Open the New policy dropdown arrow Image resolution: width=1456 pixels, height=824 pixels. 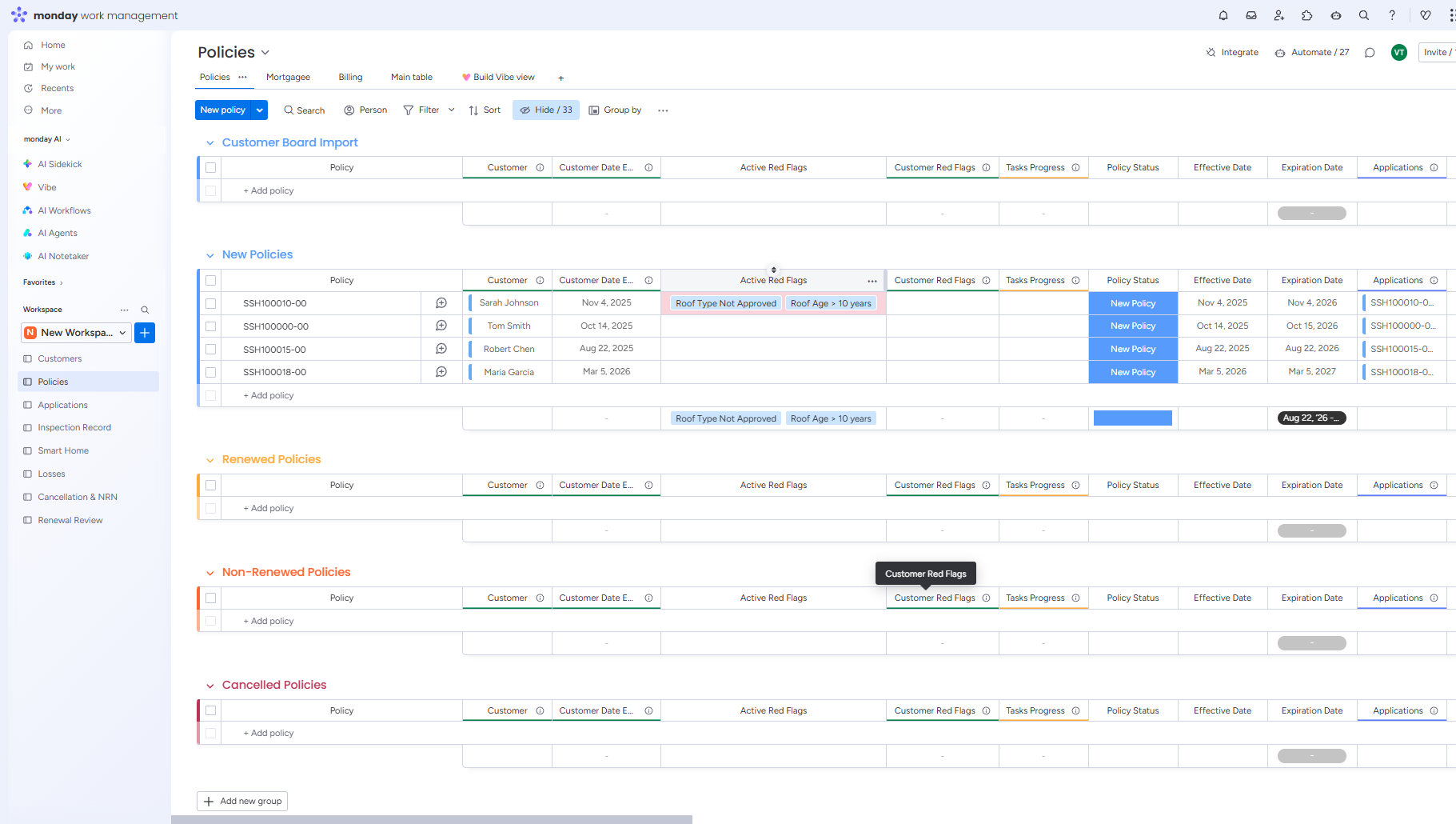(260, 110)
